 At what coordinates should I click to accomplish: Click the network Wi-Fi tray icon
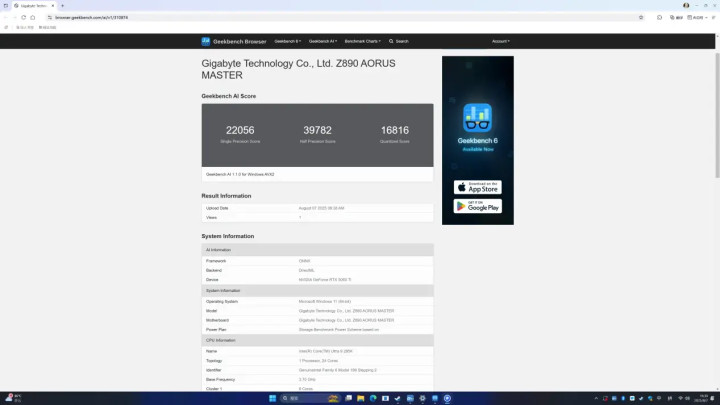681,398
